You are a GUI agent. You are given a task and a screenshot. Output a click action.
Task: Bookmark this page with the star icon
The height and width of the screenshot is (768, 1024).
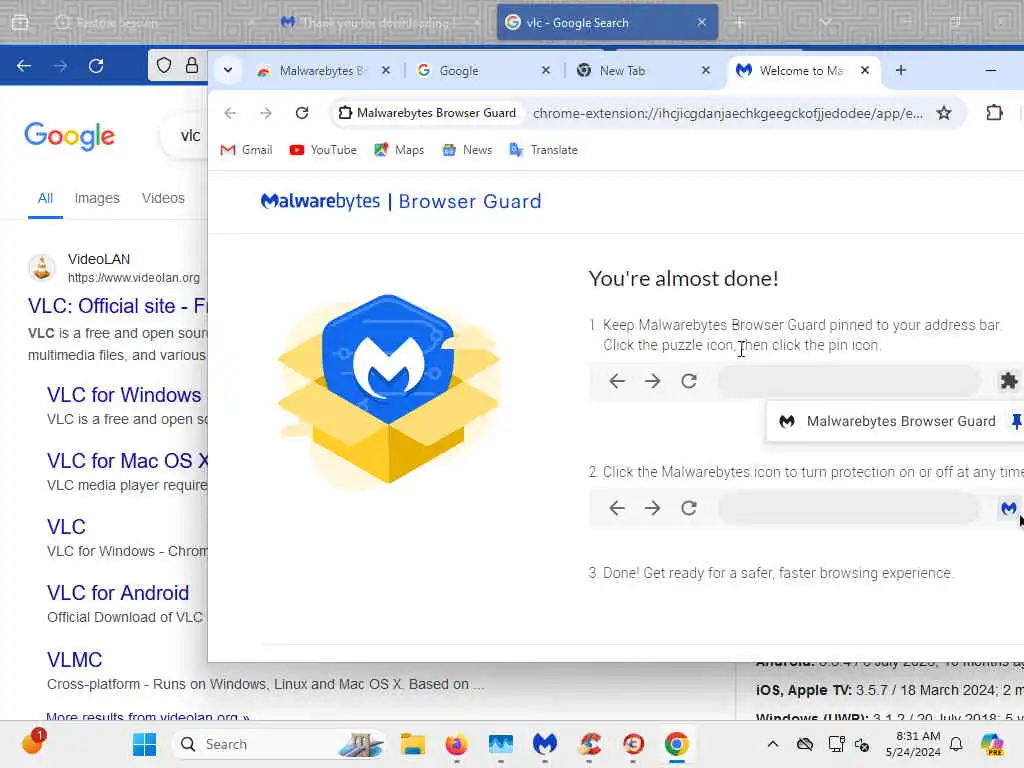[944, 113]
